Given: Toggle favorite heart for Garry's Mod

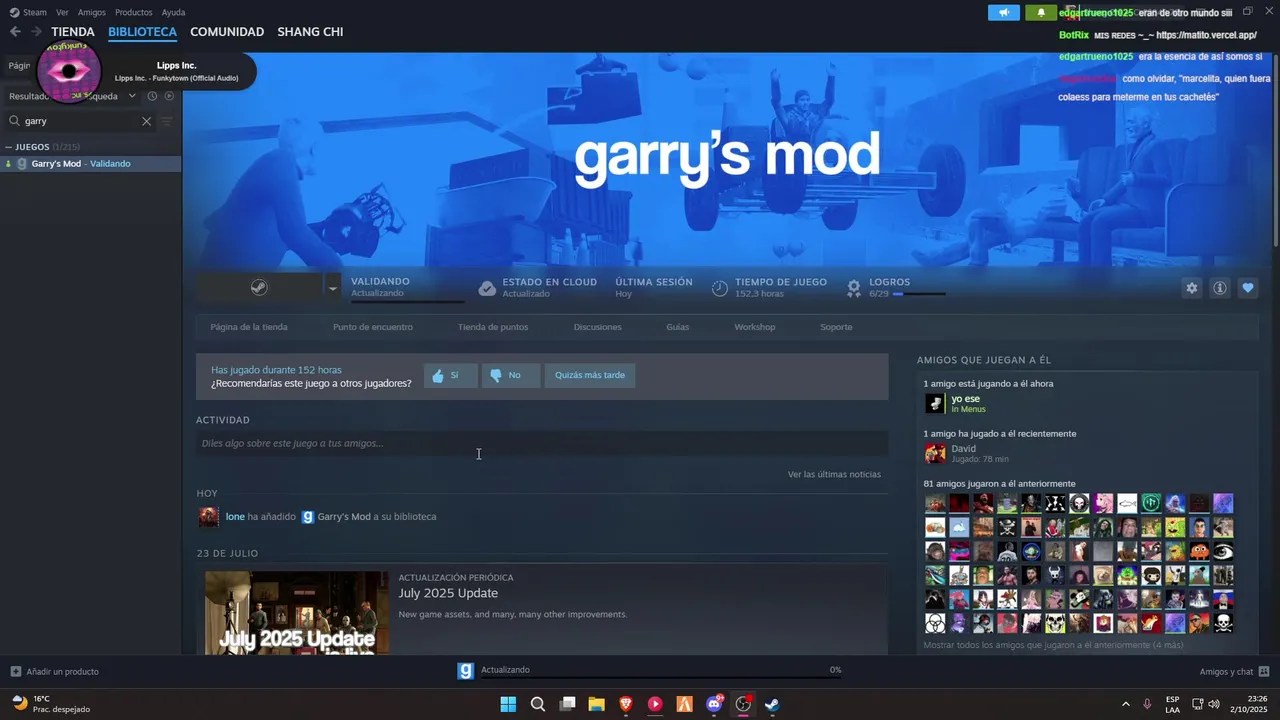Looking at the screenshot, I should (x=1247, y=288).
